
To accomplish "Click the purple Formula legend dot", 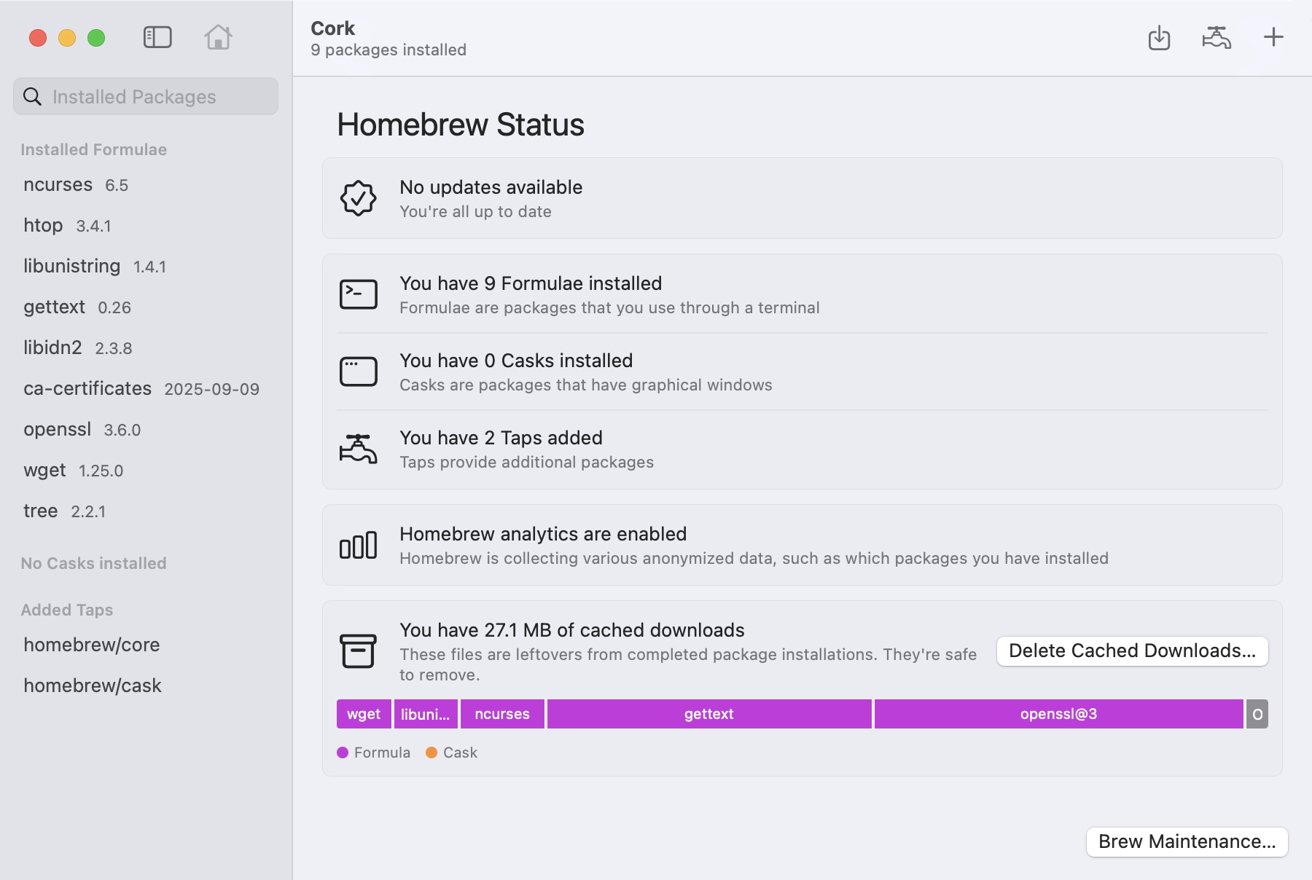I will coord(343,752).
